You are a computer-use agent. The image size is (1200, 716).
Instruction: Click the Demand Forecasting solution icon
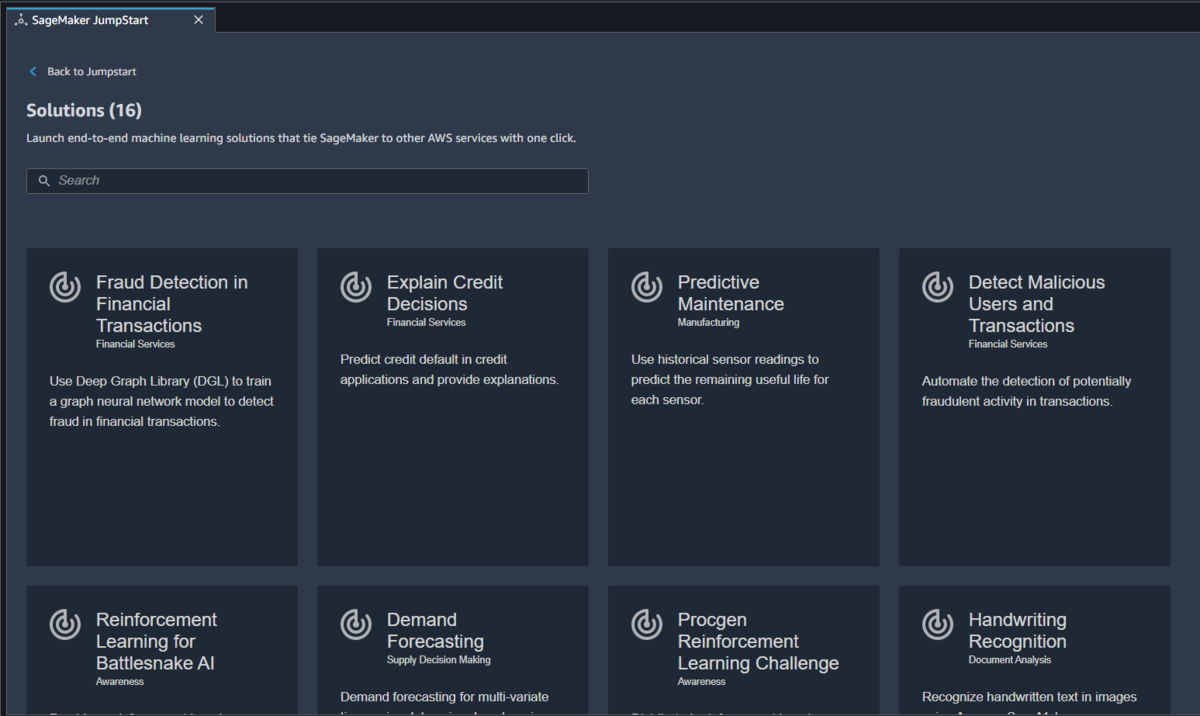[356, 624]
